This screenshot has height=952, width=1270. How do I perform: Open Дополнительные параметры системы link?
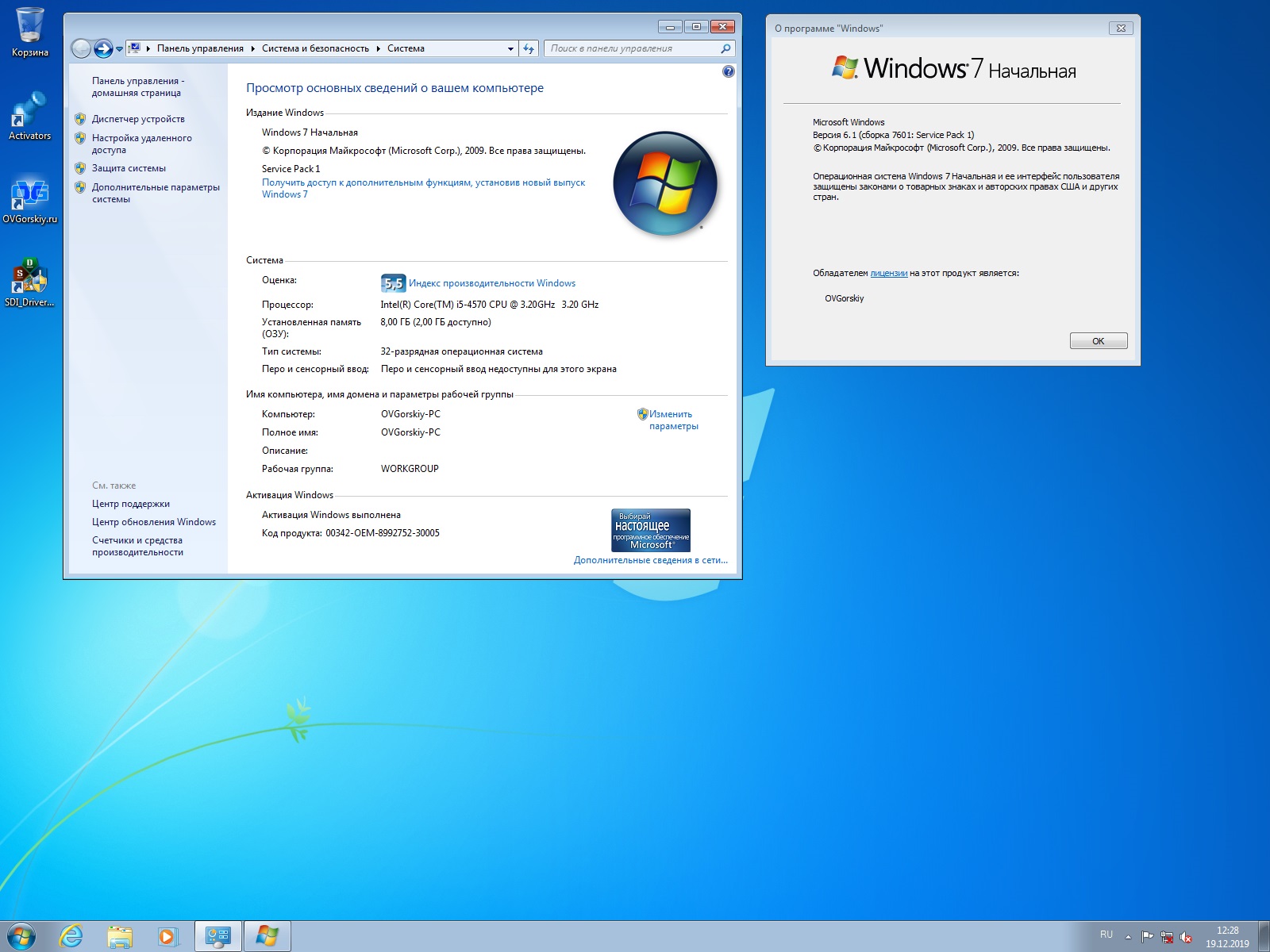(156, 193)
